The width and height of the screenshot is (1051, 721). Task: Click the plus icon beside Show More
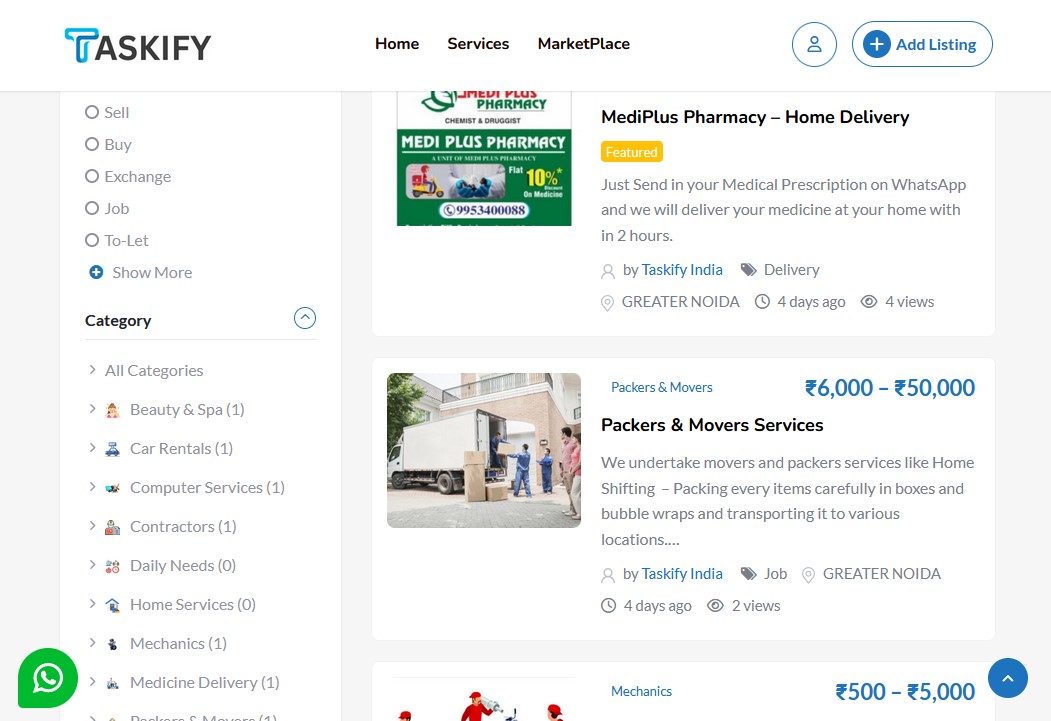coord(97,272)
